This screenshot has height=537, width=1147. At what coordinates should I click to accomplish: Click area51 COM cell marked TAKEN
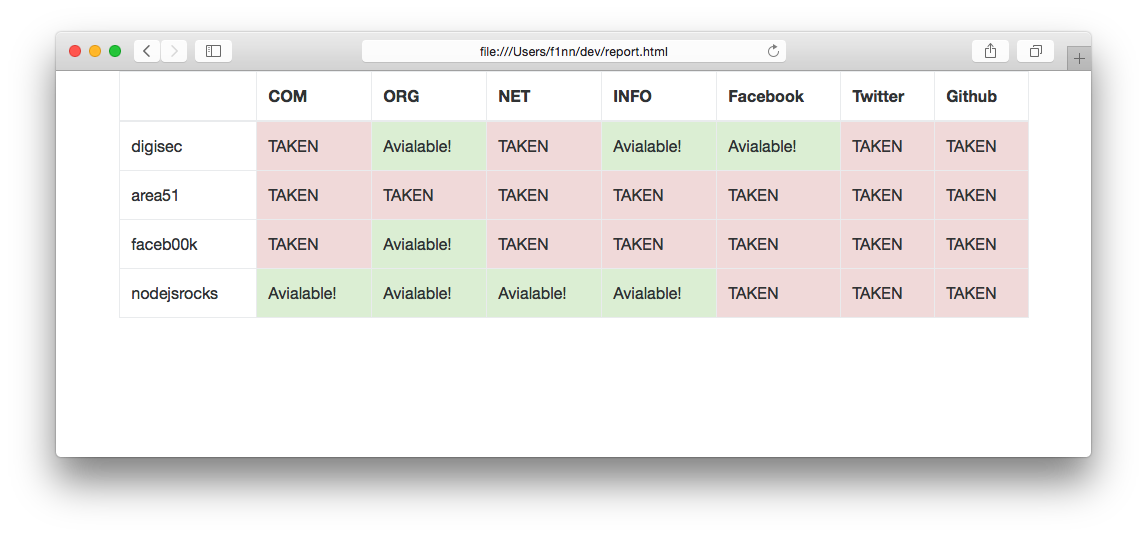(x=314, y=195)
